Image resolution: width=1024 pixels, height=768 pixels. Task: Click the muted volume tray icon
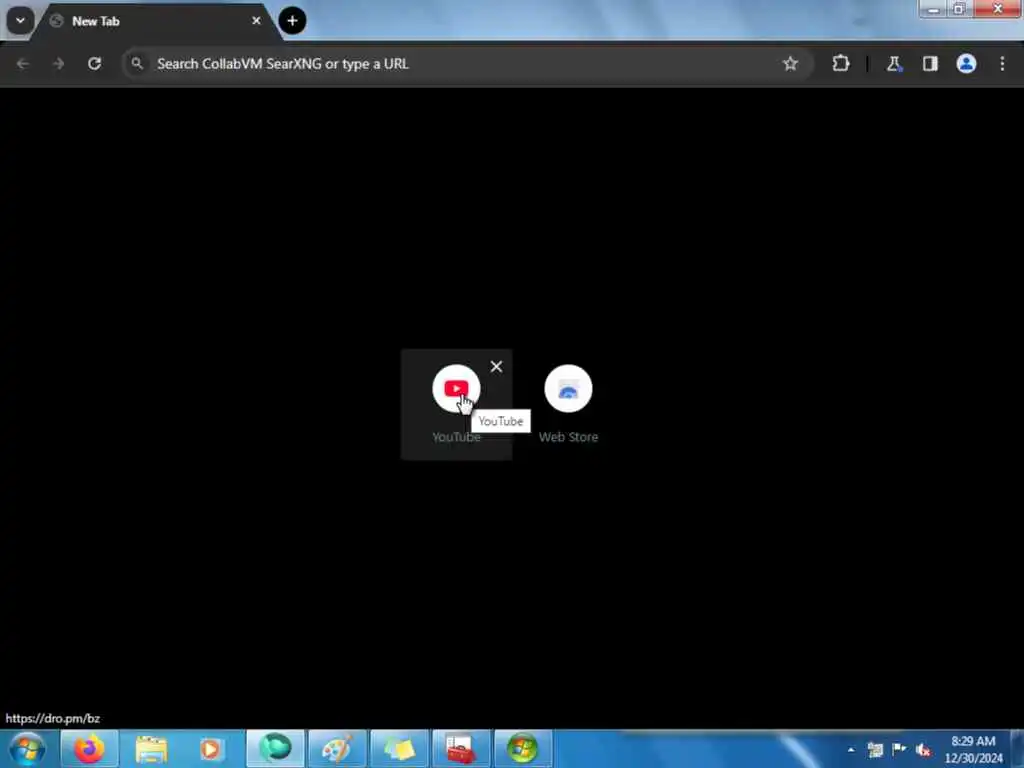click(x=923, y=750)
